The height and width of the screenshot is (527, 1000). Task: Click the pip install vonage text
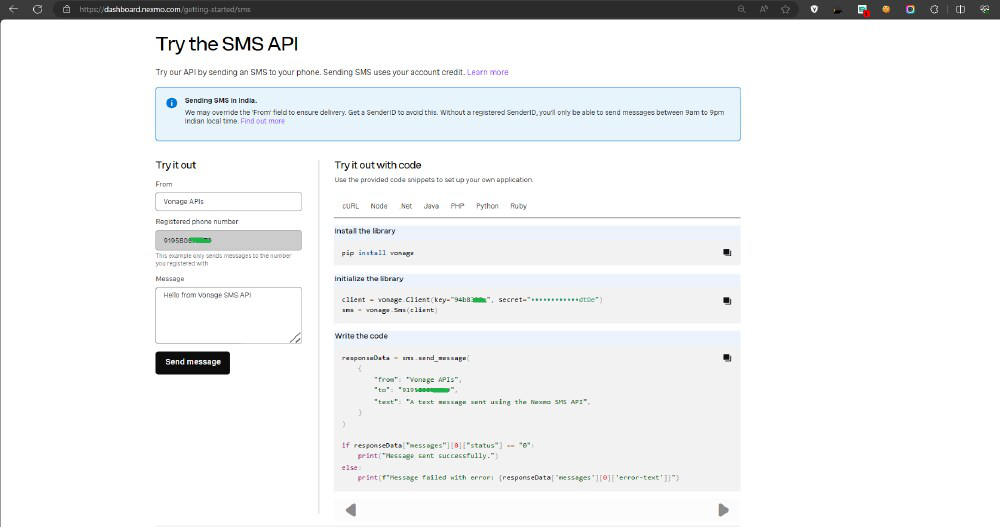378,253
